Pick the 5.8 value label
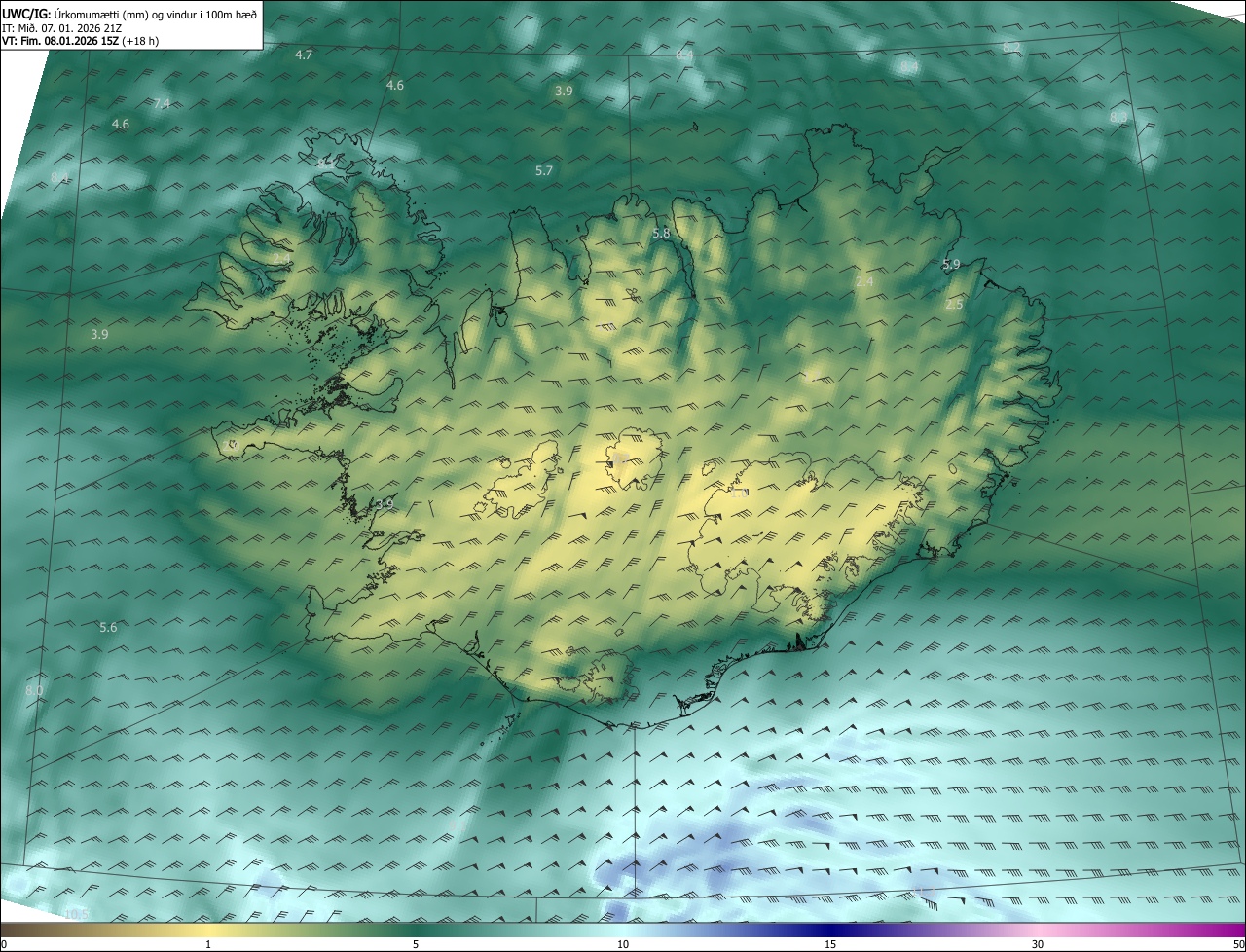This screenshot has height=952, width=1246. pyautogui.click(x=661, y=234)
